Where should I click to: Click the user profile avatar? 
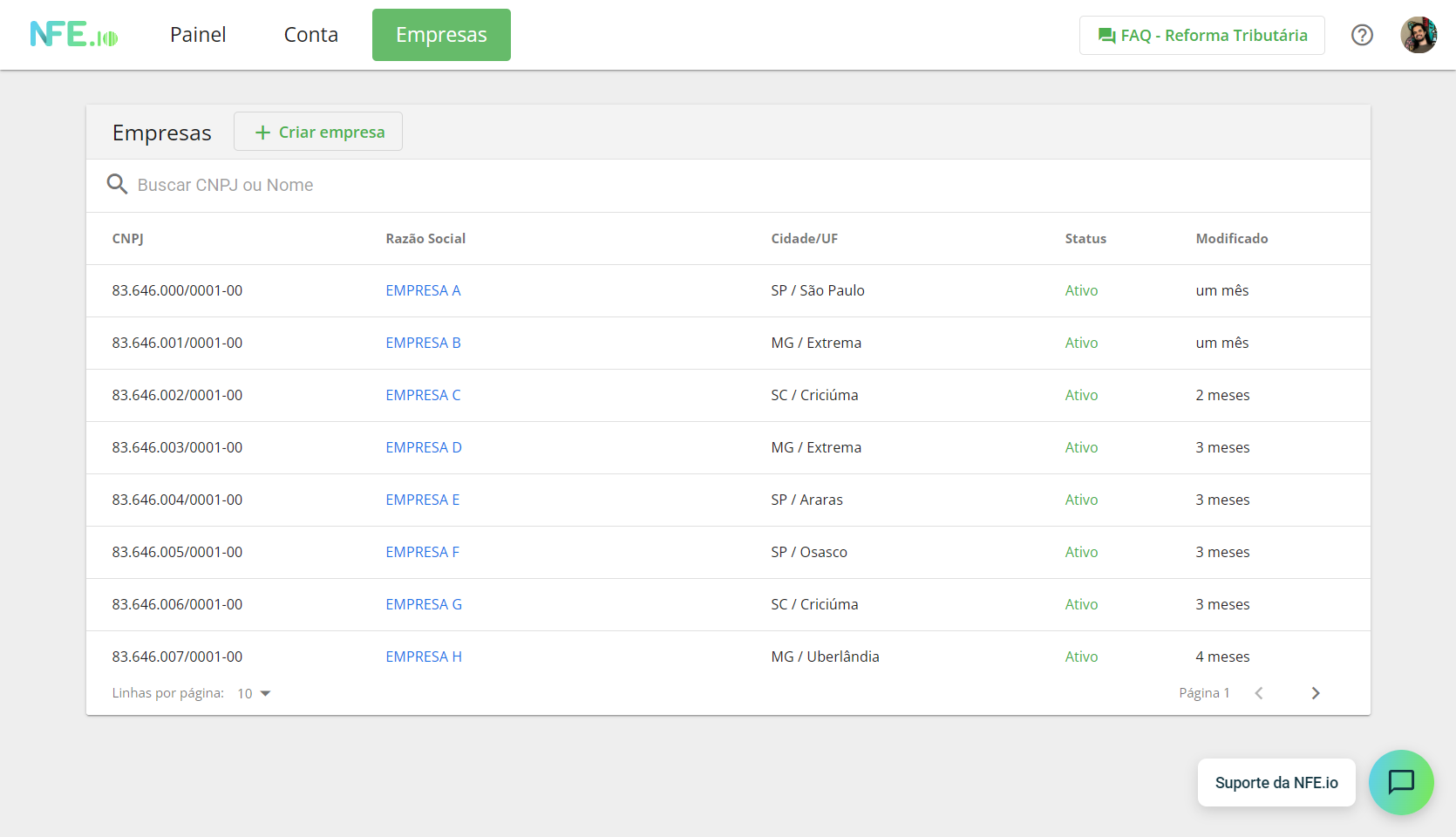pyautogui.click(x=1419, y=35)
